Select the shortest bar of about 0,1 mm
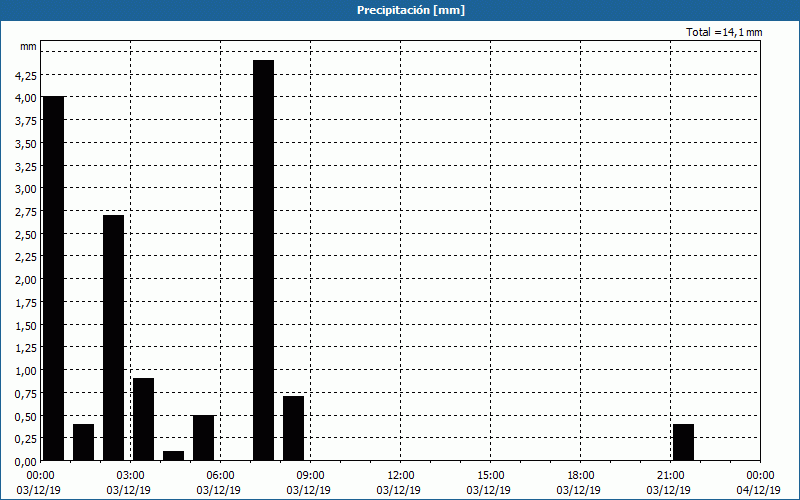The image size is (800, 500). (x=173, y=456)
